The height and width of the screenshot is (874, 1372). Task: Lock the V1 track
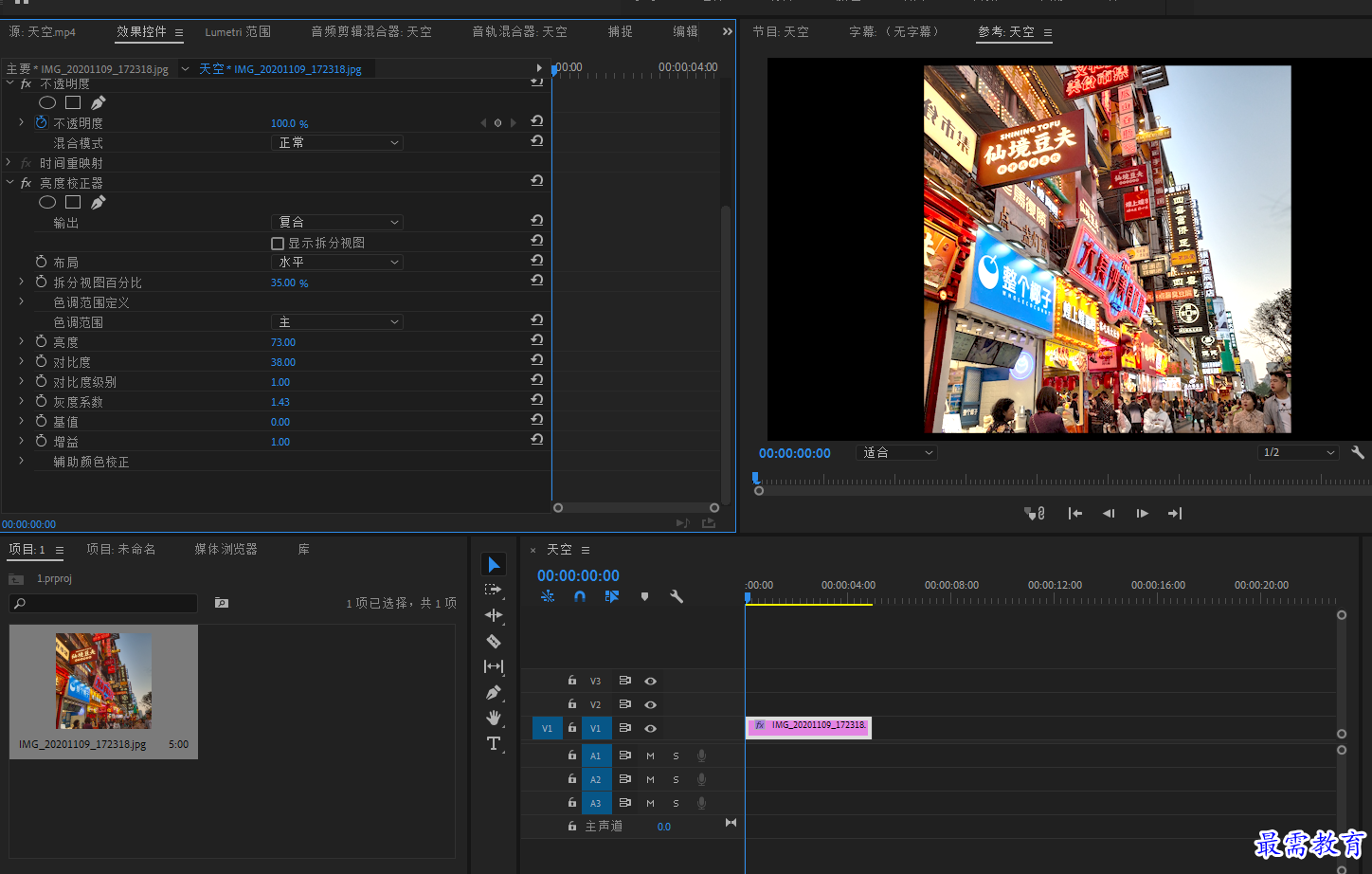572,728
